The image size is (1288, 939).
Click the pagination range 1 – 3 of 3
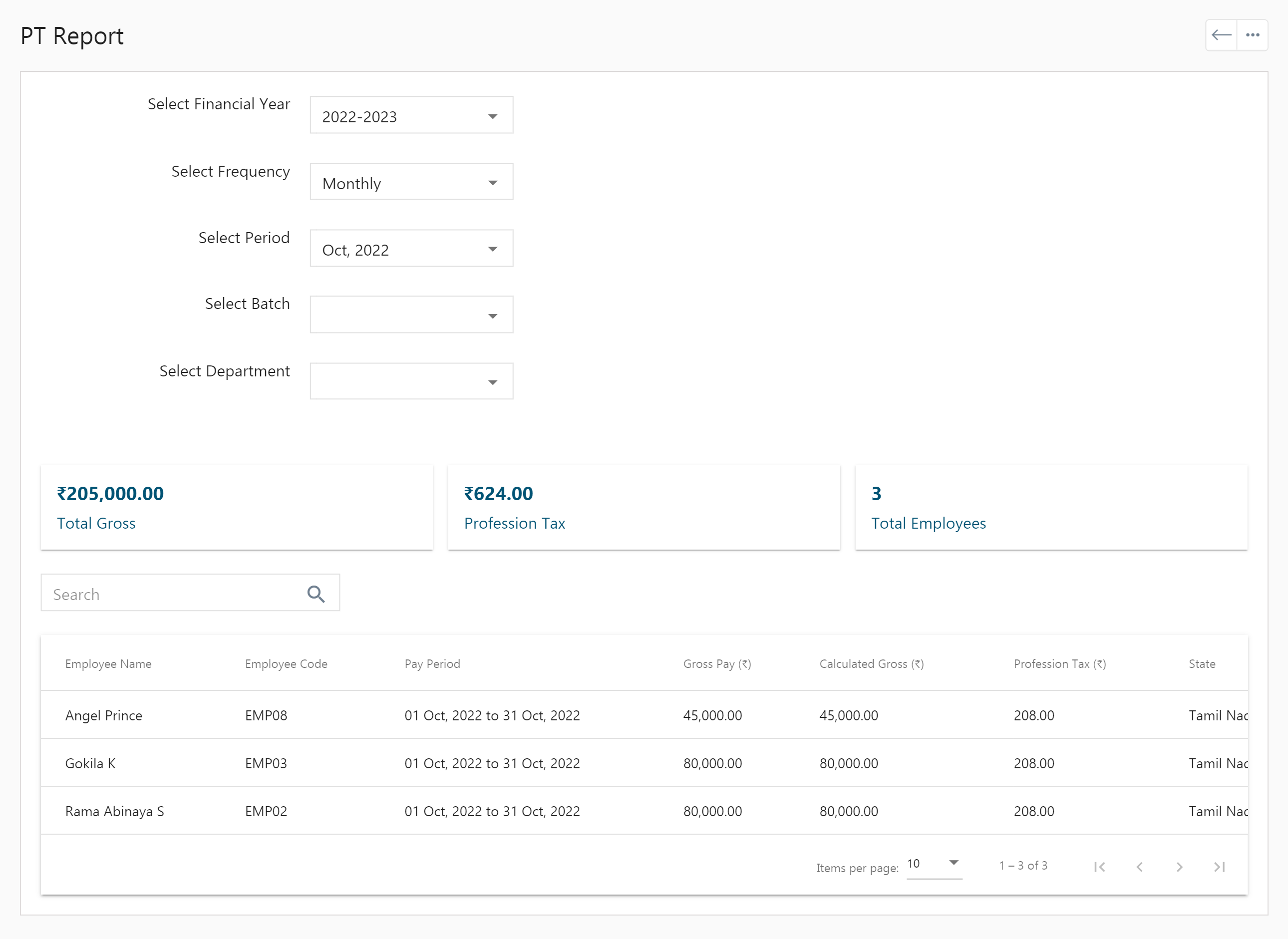(1023, 865)
